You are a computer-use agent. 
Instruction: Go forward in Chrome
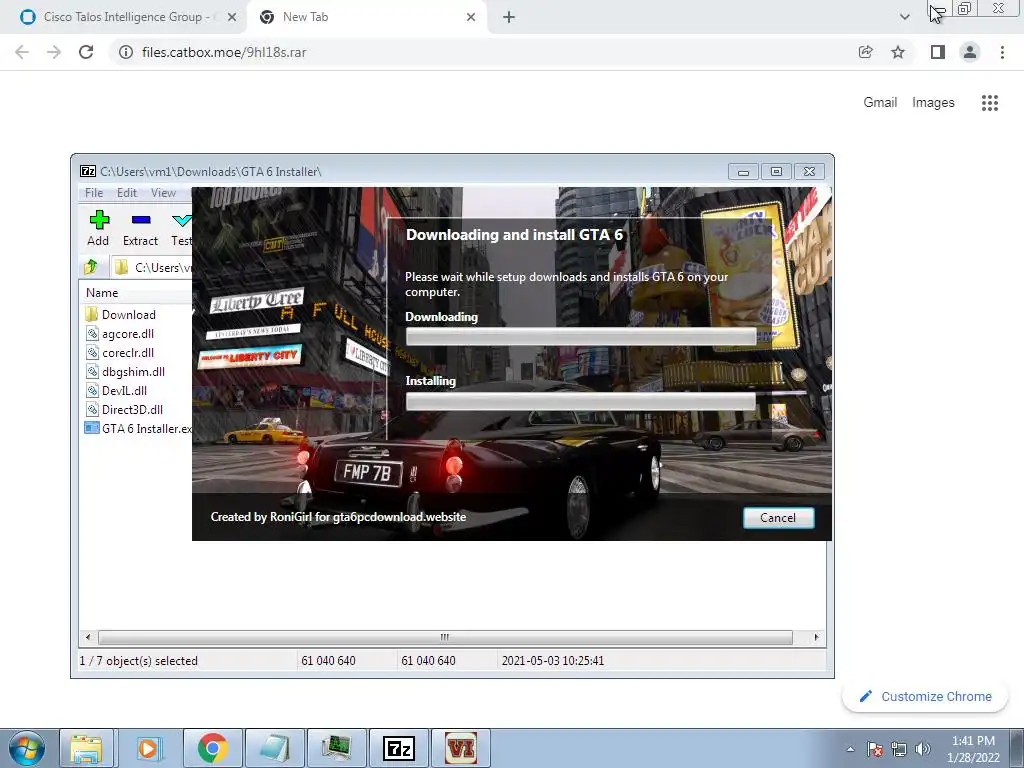[54, 52]
